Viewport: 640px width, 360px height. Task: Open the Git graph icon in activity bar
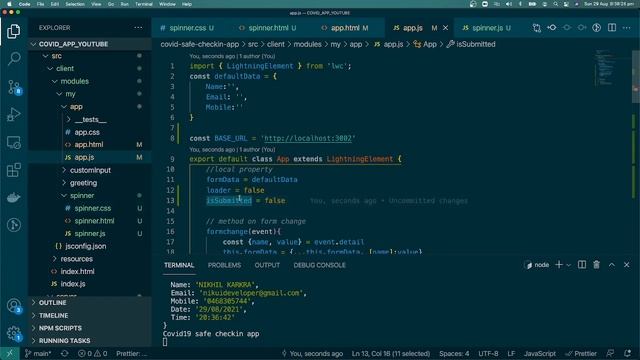point(13,225)
